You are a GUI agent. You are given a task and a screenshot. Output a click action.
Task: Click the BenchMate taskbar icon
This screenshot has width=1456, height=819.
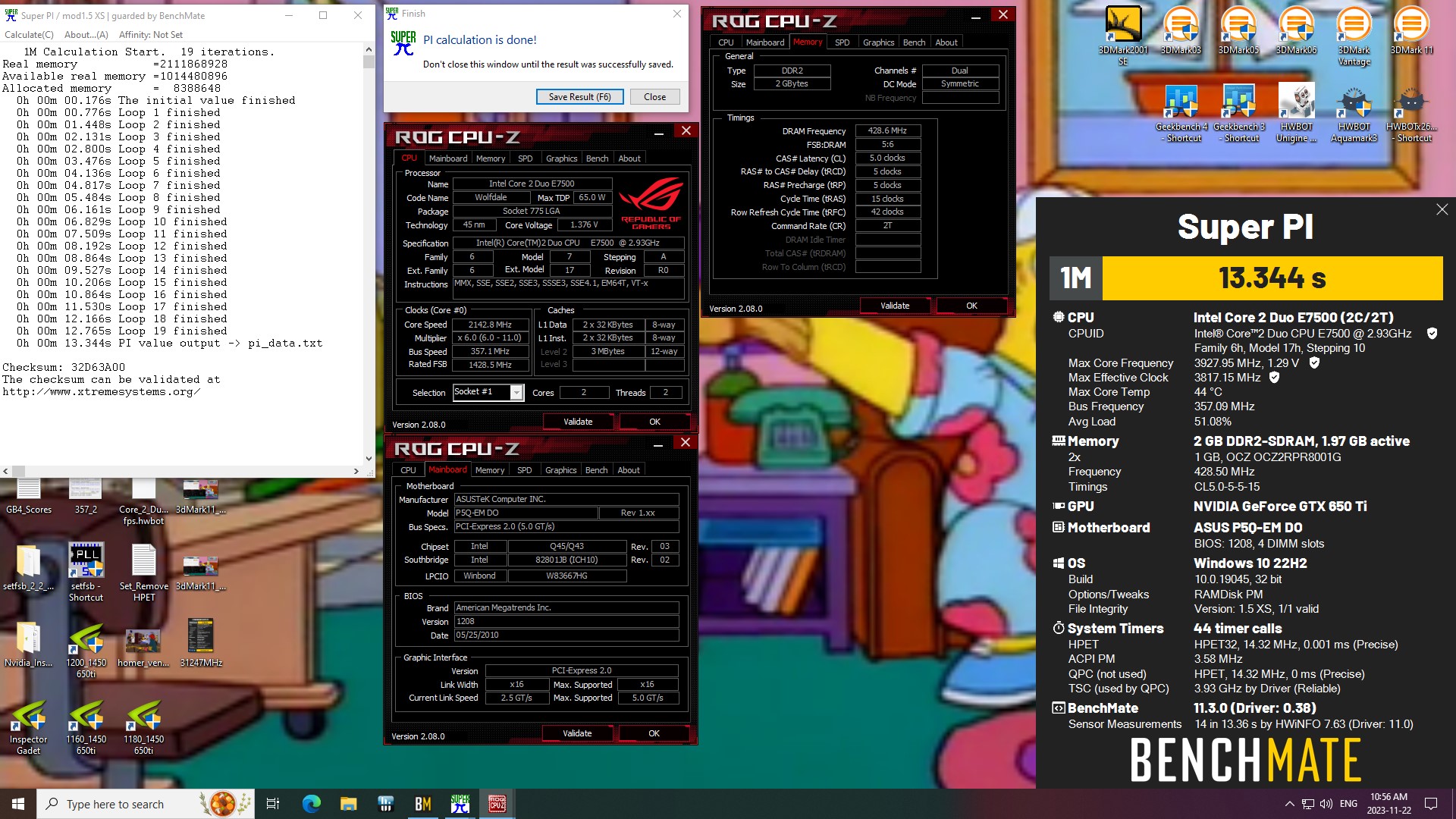point(422,804)
